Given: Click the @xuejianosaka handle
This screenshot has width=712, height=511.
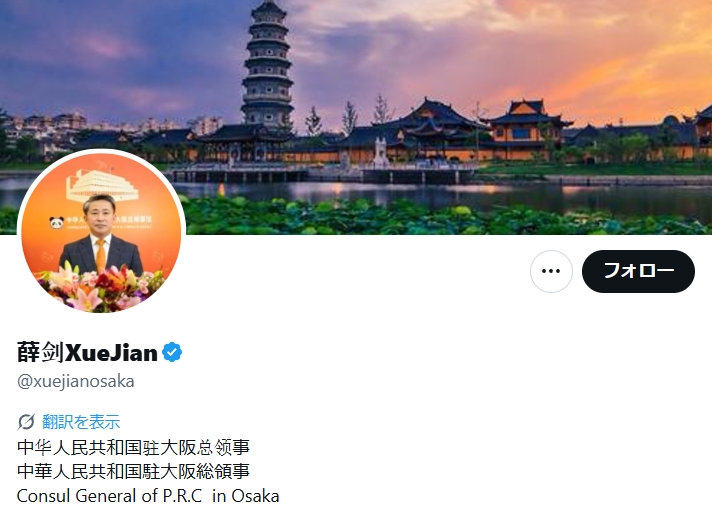Looking at the screenshot, I should click(75, 381).
